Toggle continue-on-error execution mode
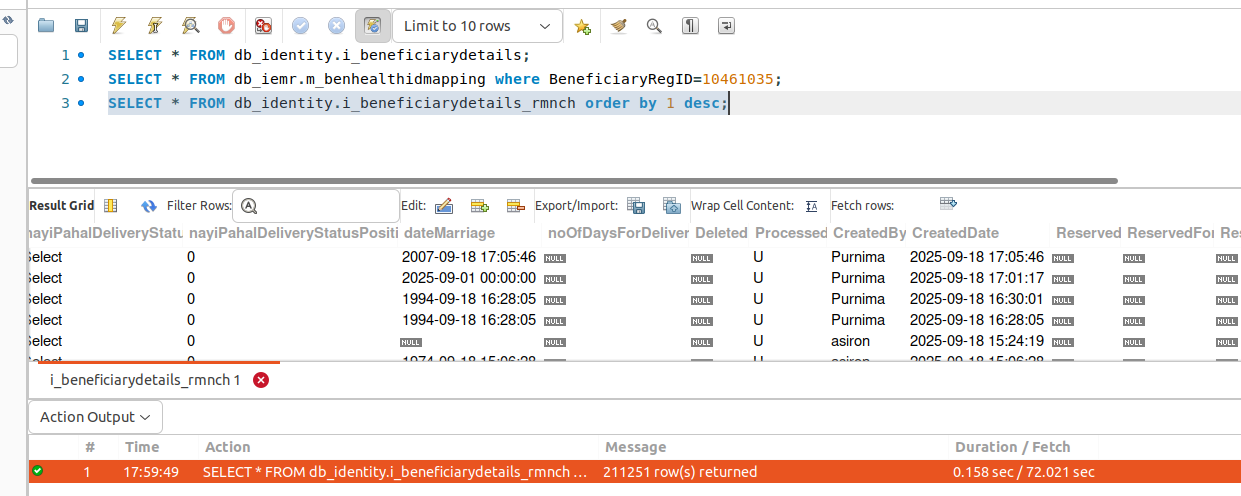Screen dimensions: 1241x496 coord(263,26)
